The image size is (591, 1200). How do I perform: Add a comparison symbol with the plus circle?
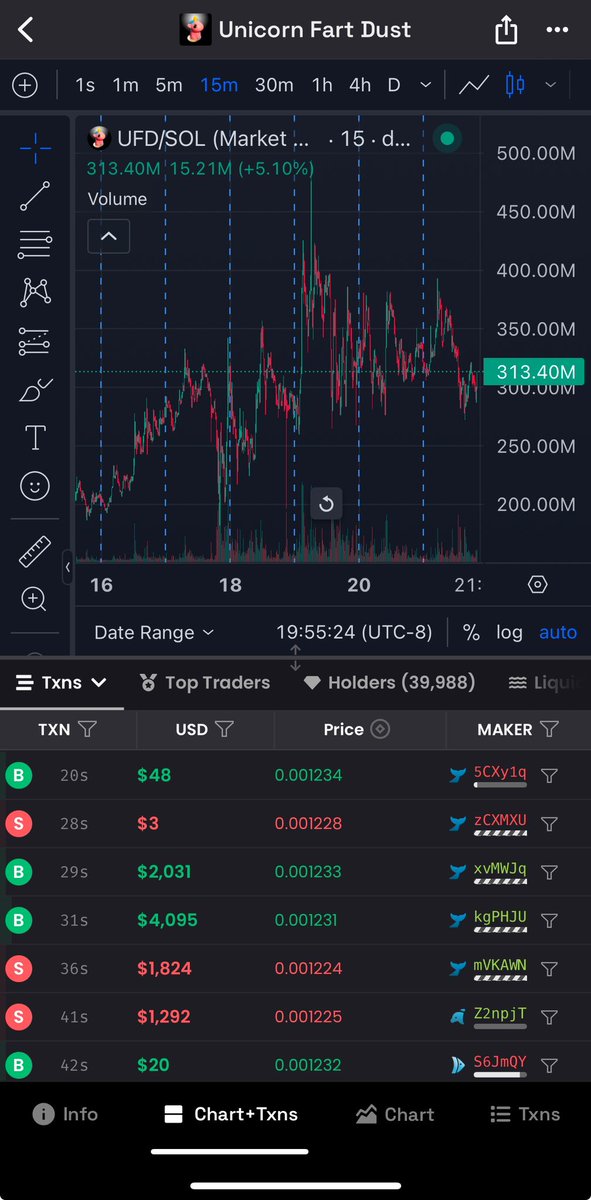(x=24, y=85)
